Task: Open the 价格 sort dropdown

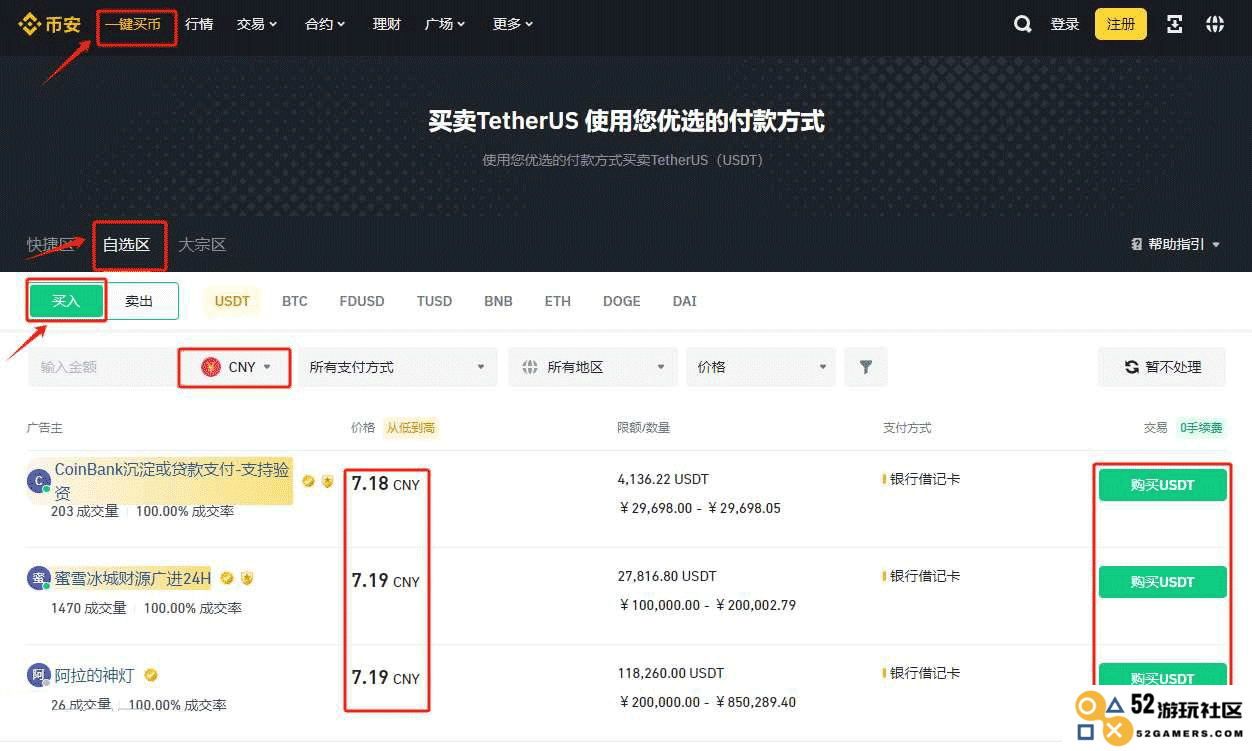Action: pyautogui.click(x=761, y=367)
